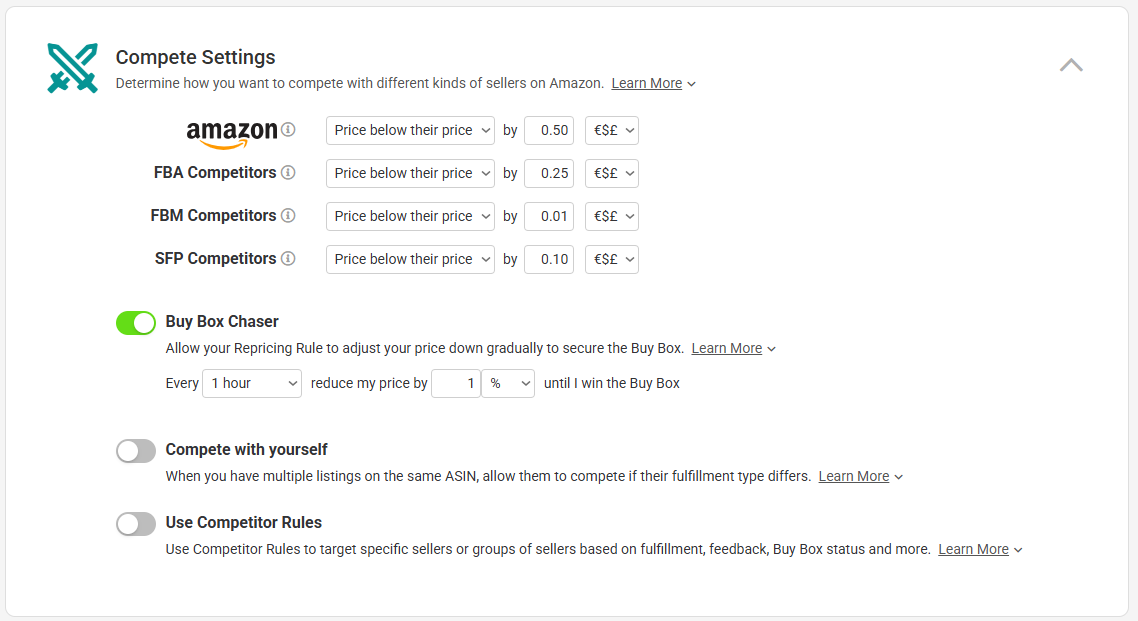Click the FBM Competitors amount field showing 0.01
This screenshot has width=1138, height=621.
coord(549,216)
